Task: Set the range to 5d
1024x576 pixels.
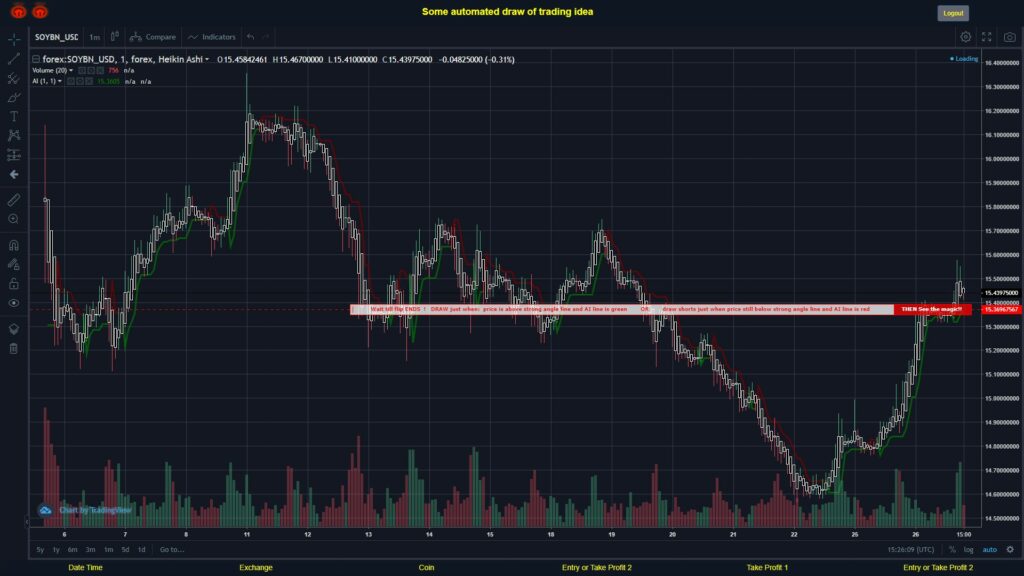Action: [x=125, y=550]
